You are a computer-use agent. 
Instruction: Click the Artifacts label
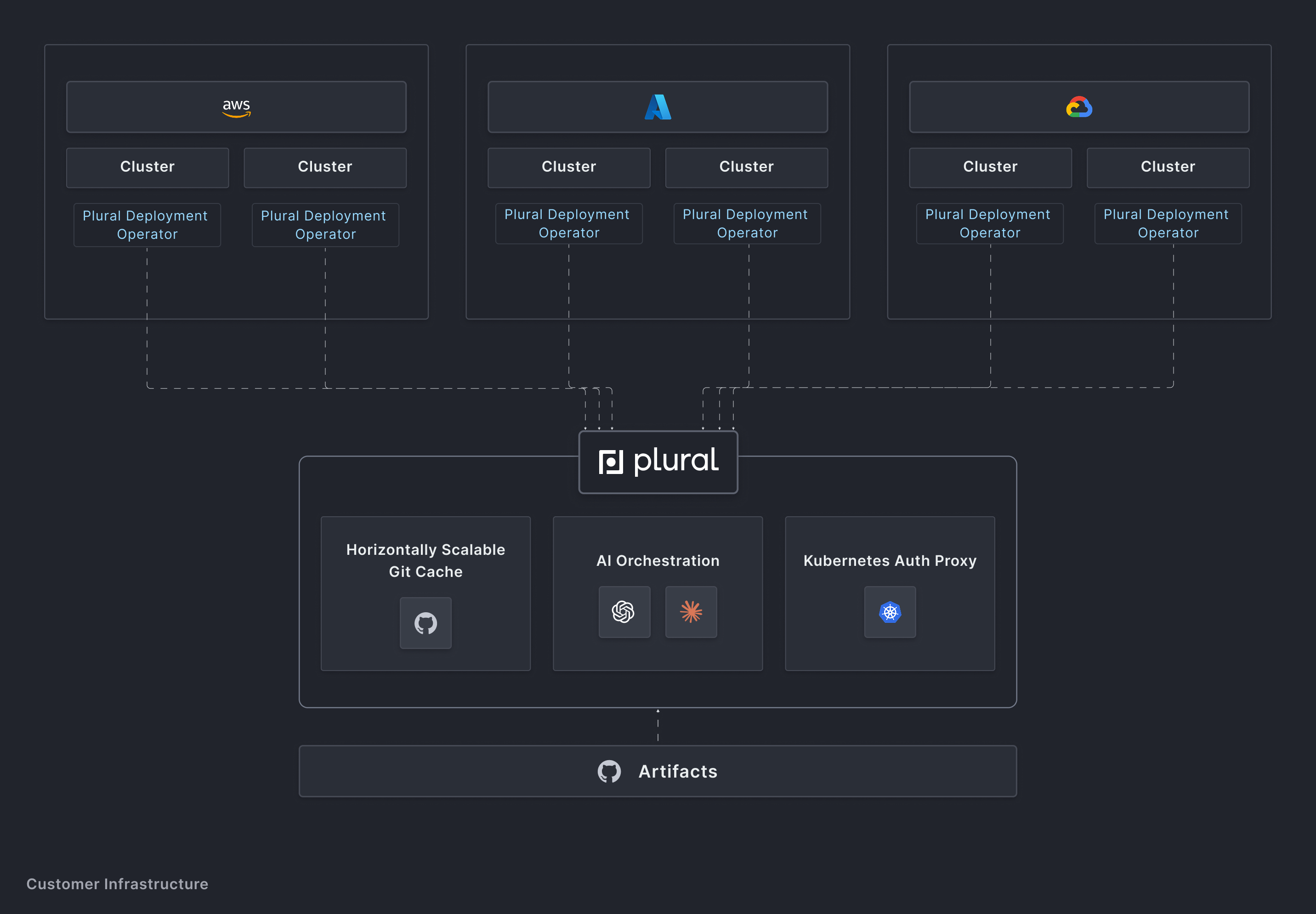click(678, 772)
